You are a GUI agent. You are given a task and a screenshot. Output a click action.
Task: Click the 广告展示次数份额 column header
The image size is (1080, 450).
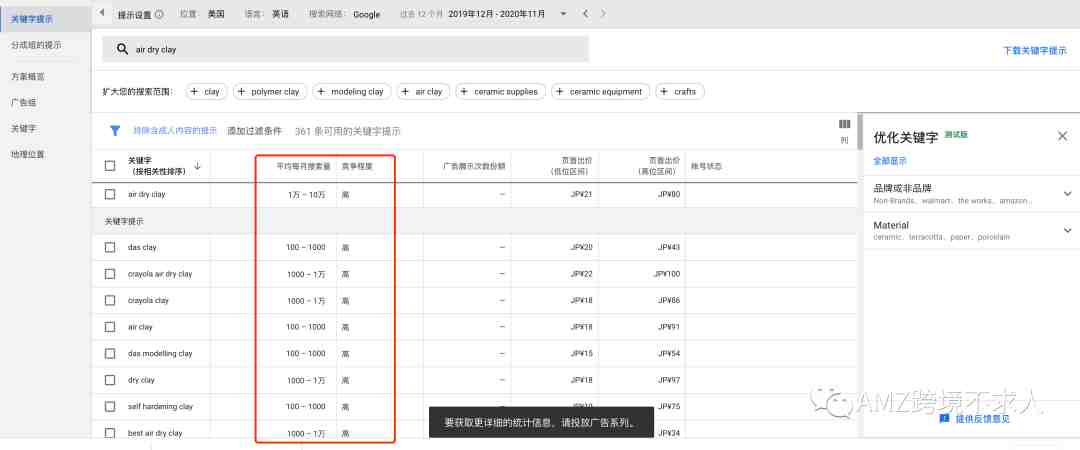pyautogui.click(x=474, y=166)
